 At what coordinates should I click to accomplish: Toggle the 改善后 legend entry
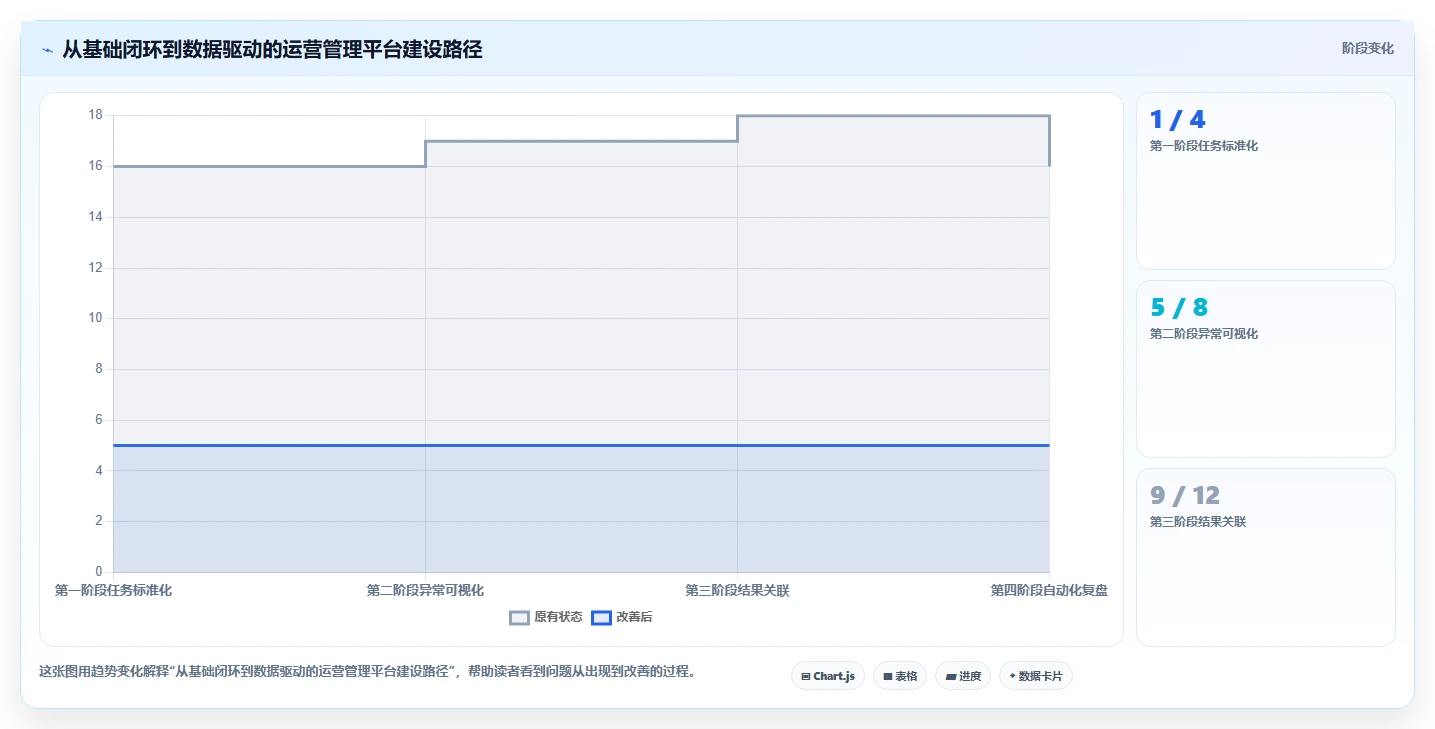point(622,618)
